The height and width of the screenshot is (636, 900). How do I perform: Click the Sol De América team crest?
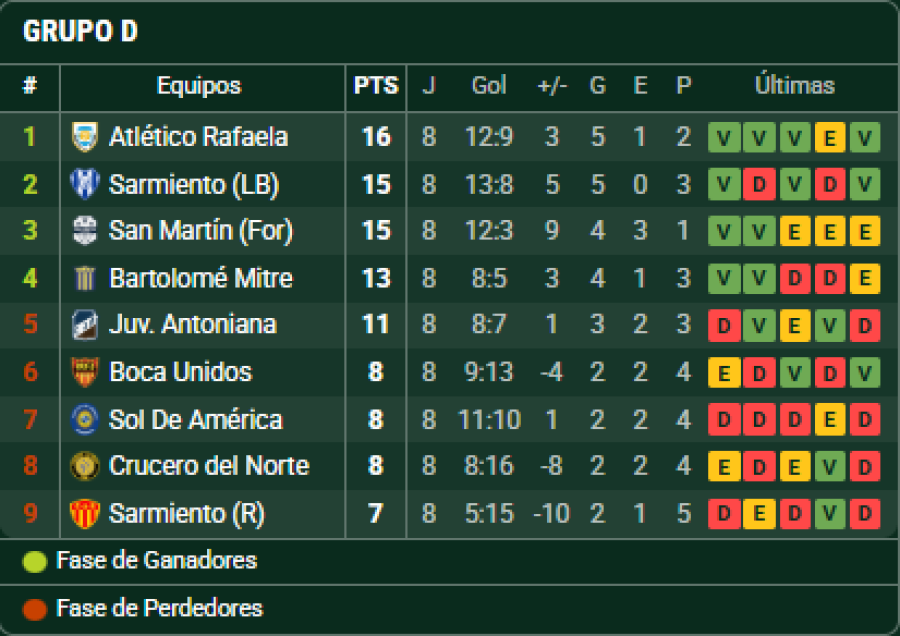[85, 419]
